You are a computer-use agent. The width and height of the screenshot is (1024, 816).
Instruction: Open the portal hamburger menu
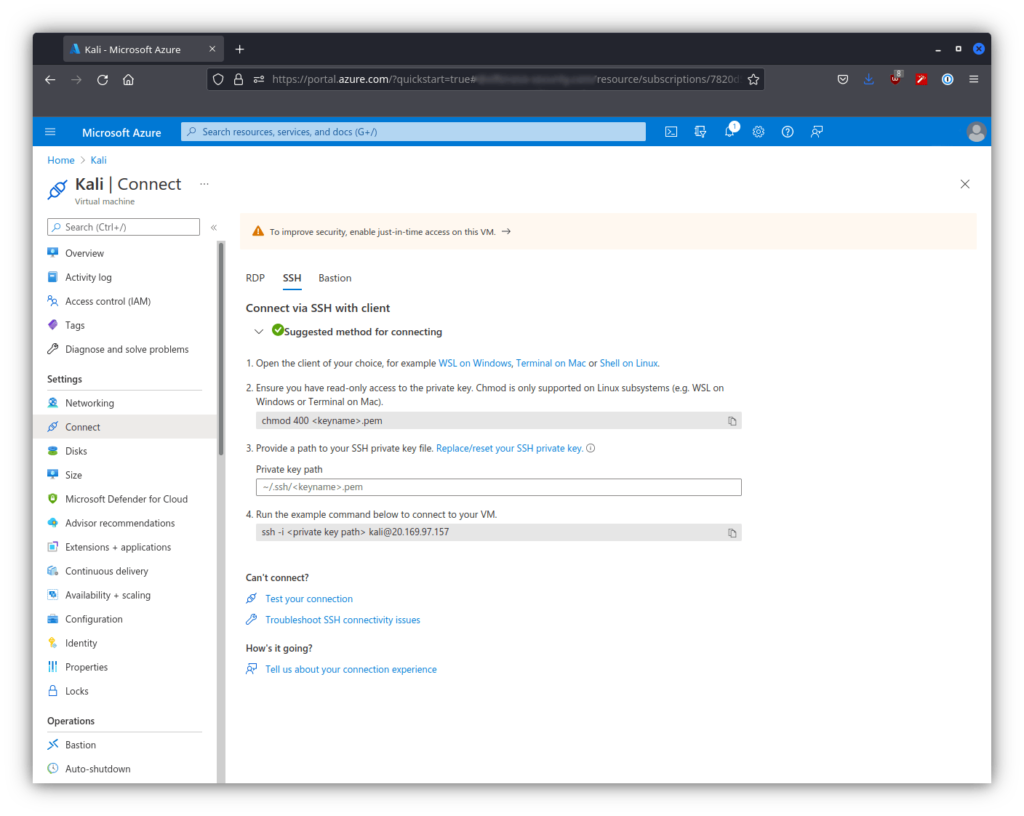[x=51, y=132]
